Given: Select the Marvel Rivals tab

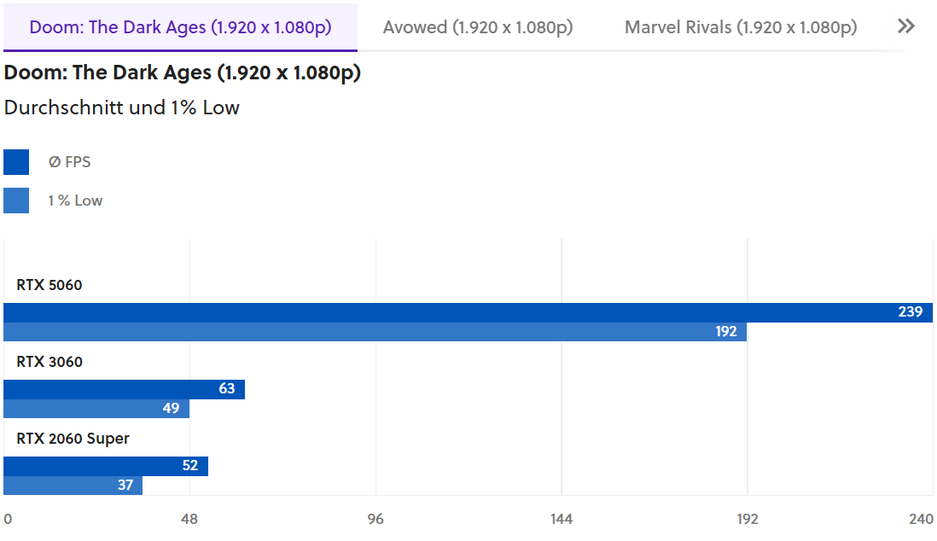Looking at the screenshot, I should coord(740,27).
